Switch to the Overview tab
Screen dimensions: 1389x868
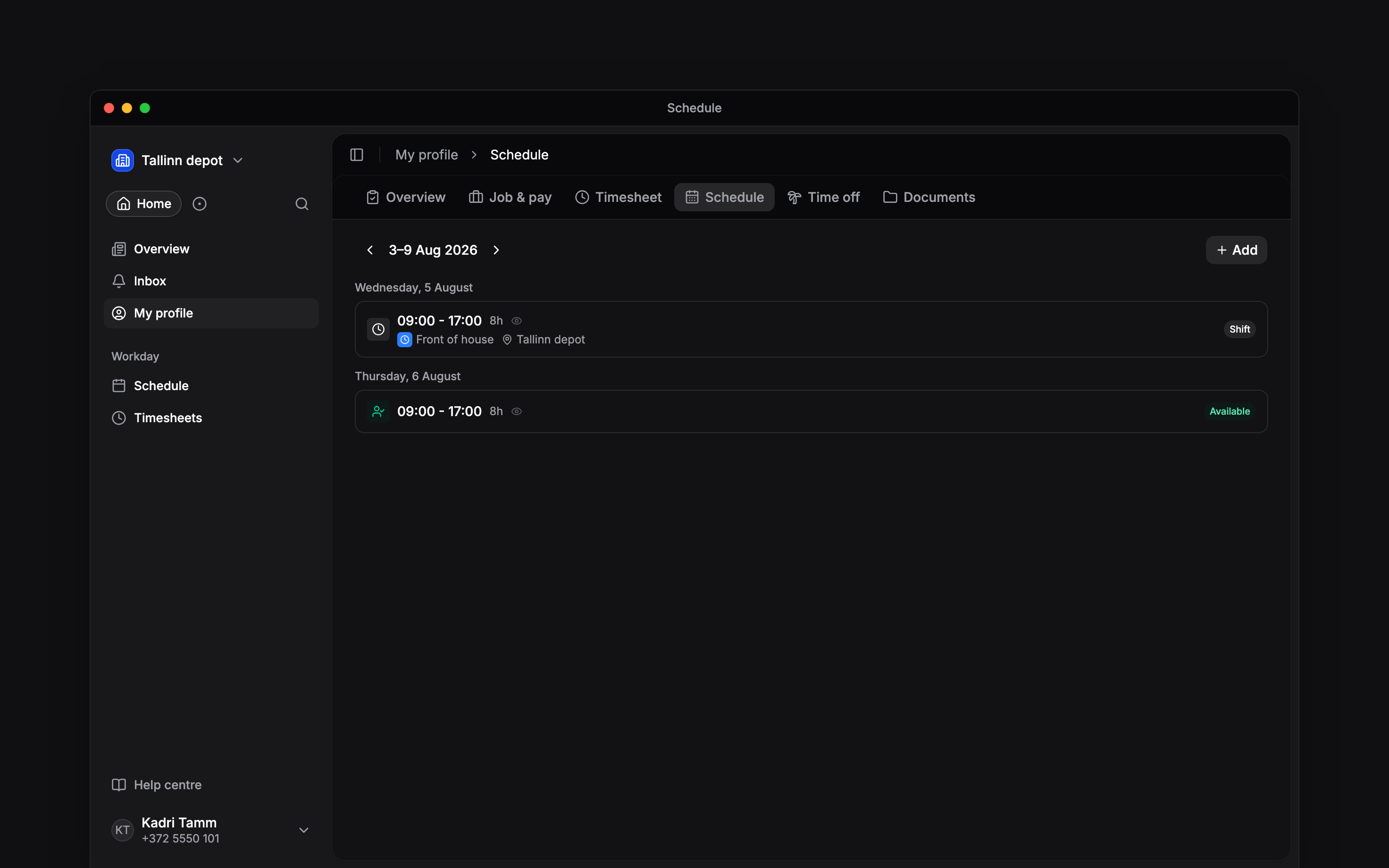pos(406,198)
